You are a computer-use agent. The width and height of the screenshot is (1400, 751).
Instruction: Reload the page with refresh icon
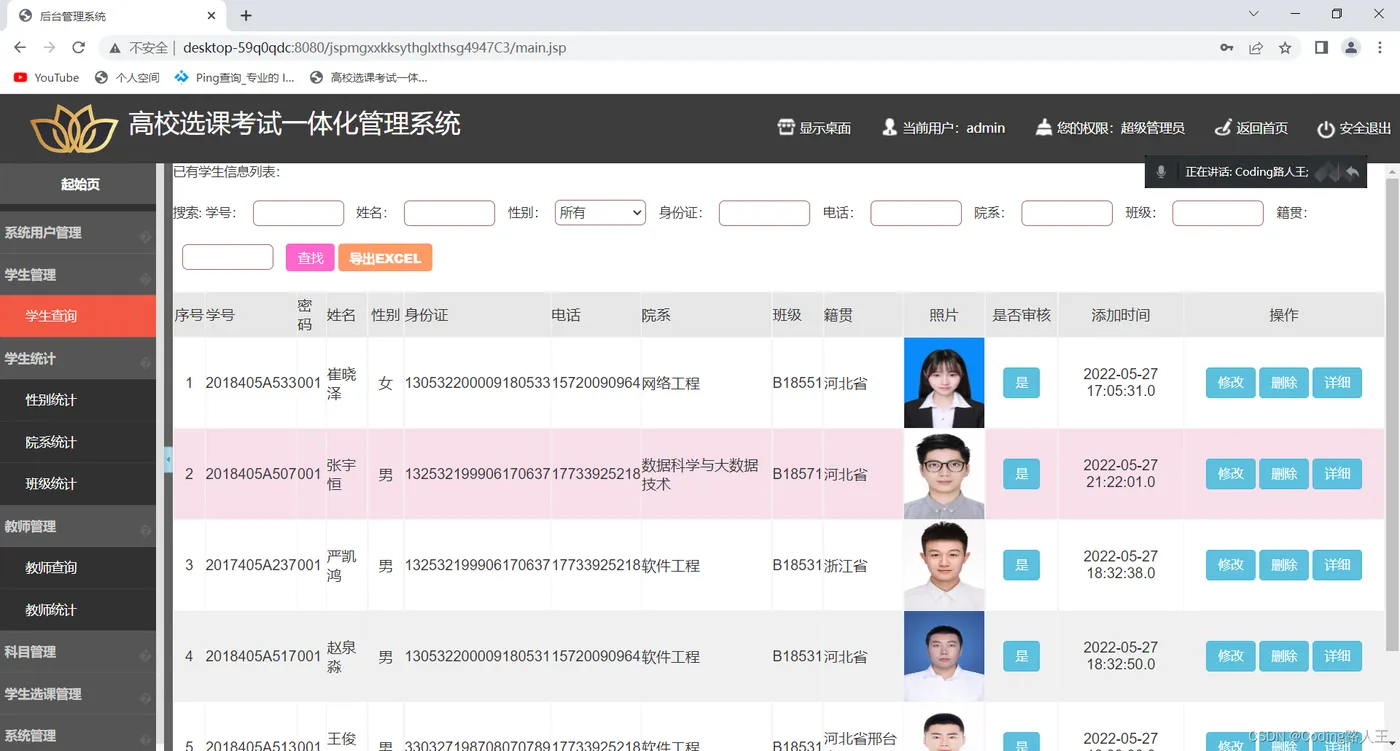coord(78,47)
